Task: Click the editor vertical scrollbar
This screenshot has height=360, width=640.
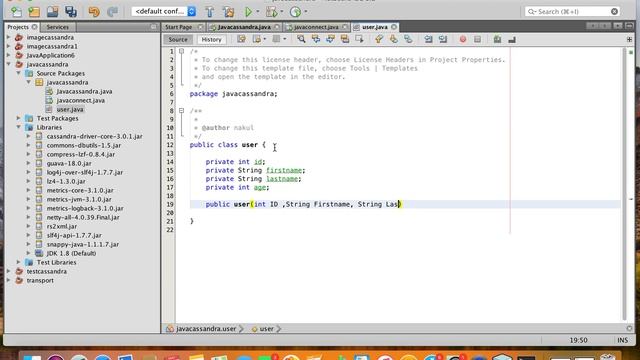Action: (x=624, y=184)
